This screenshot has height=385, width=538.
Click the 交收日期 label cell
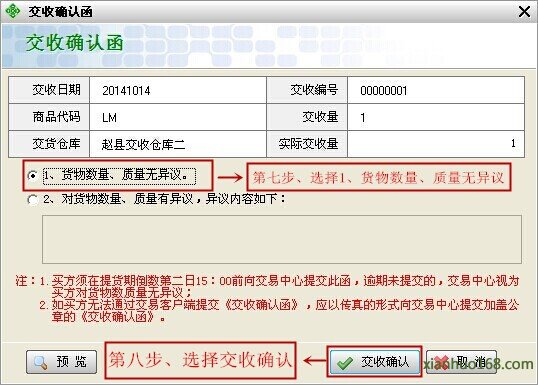coord(49,90)
